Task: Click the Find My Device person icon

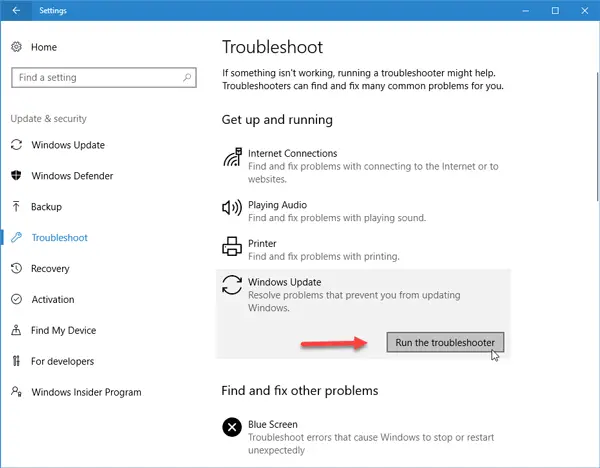Action: pos(16,330)
